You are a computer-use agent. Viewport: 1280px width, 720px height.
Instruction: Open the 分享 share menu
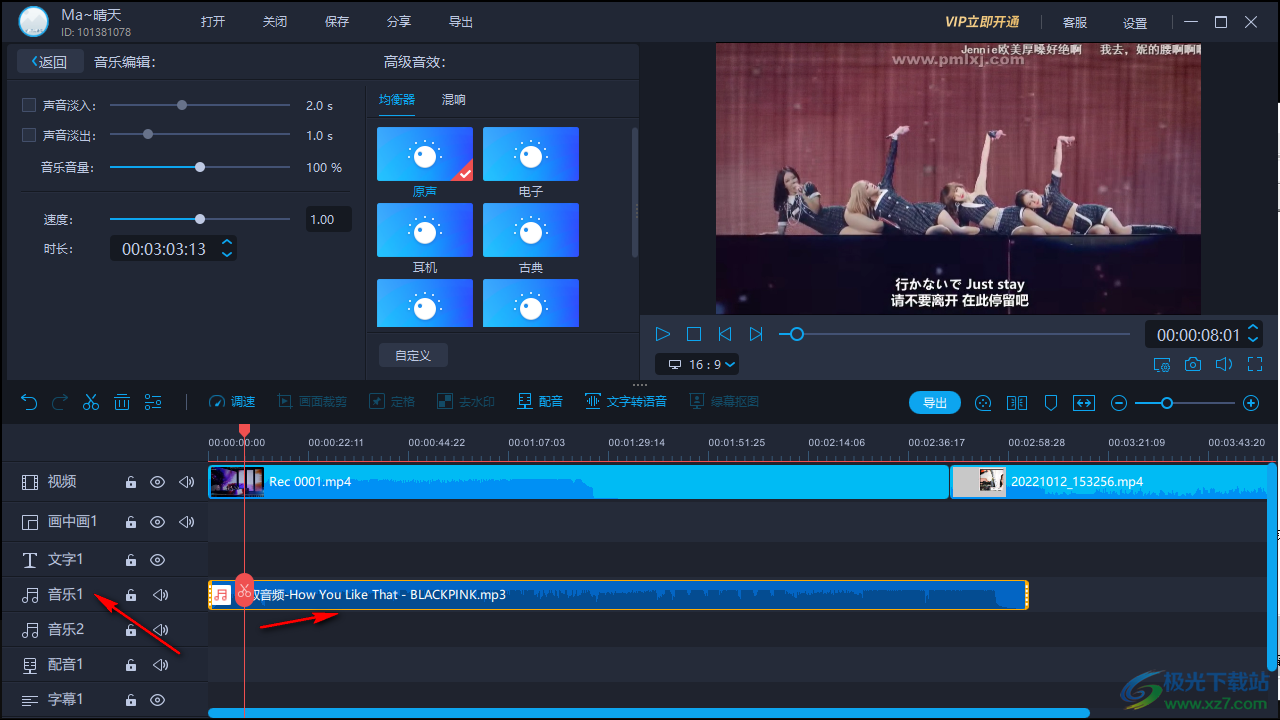coord(398,21)
